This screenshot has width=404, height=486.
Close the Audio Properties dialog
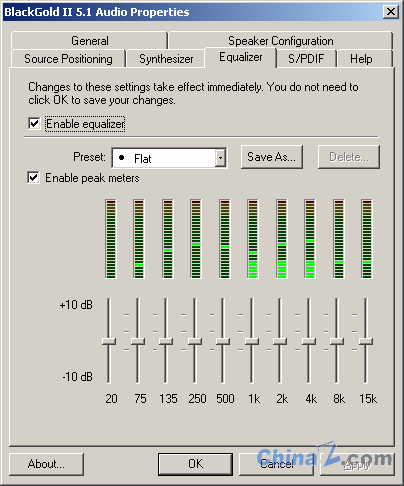391,12
